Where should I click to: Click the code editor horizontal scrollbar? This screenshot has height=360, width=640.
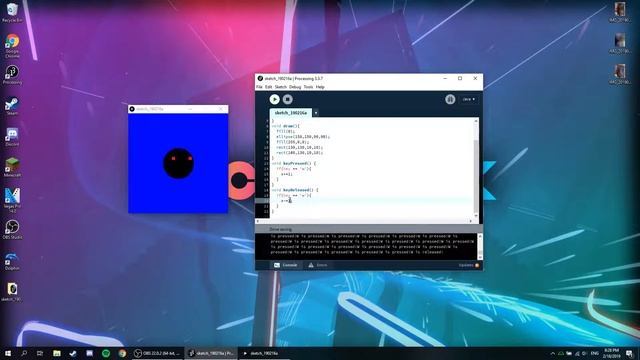tap(364, 221)
